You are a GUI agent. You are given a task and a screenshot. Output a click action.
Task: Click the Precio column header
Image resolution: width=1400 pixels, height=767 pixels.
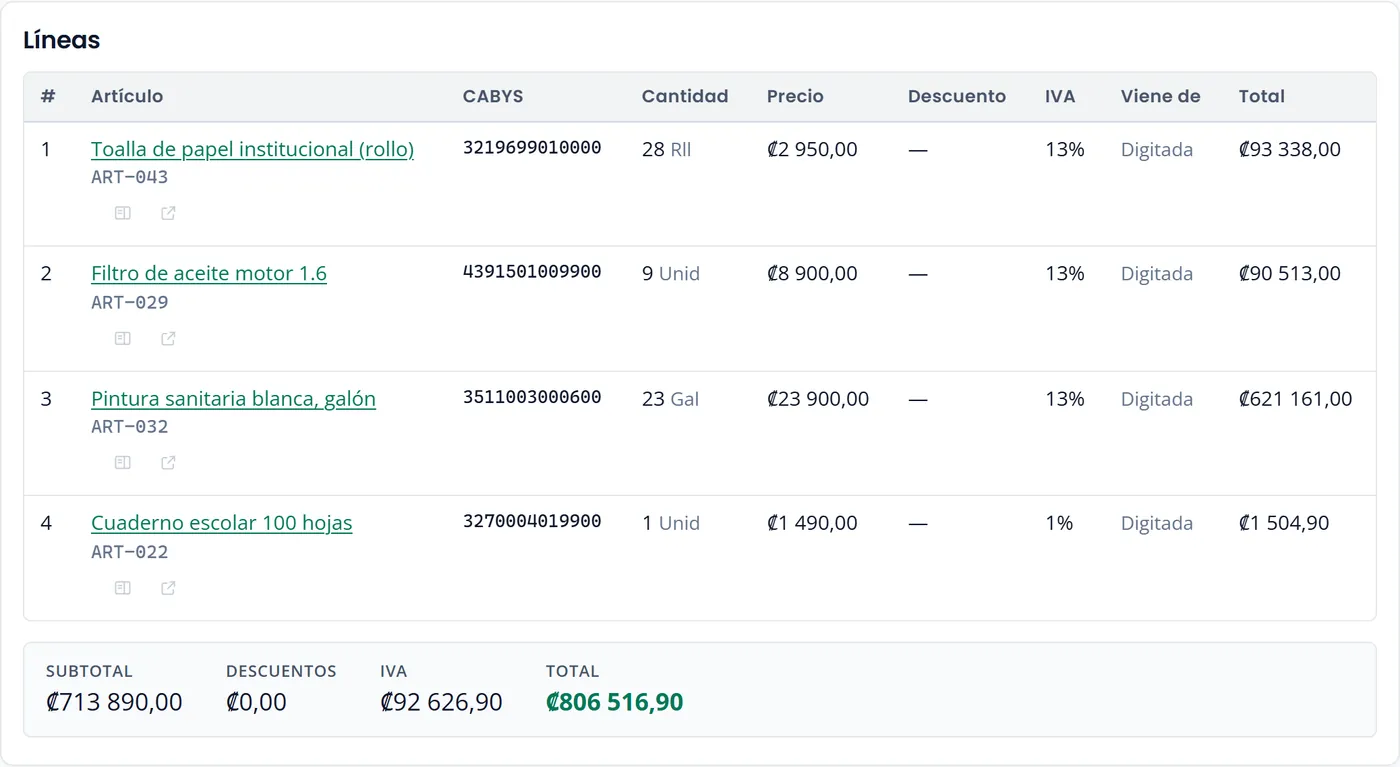pyautogui.click(x=795, y=96)
